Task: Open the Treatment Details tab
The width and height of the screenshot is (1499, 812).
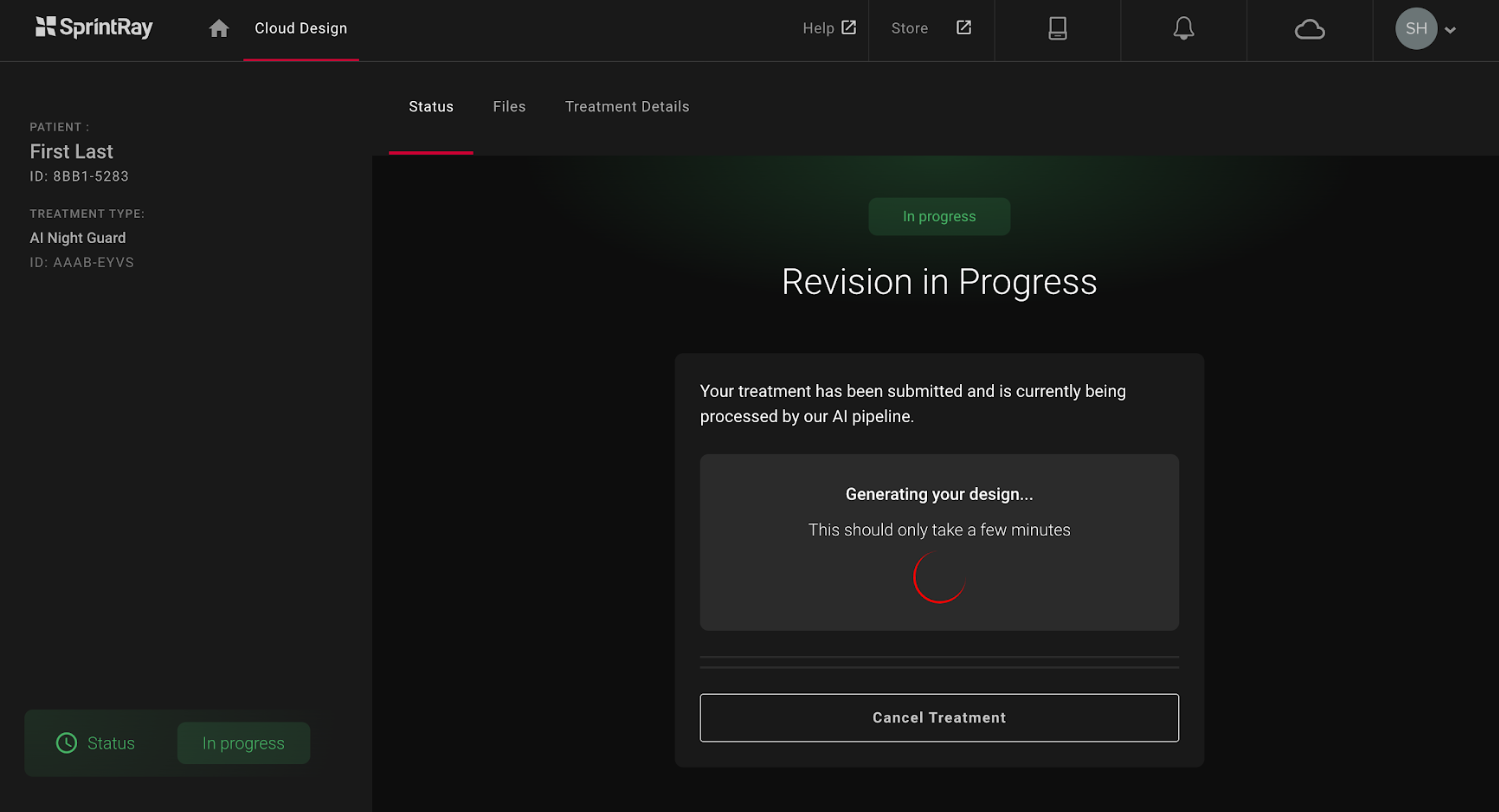Action: [626, 106]
